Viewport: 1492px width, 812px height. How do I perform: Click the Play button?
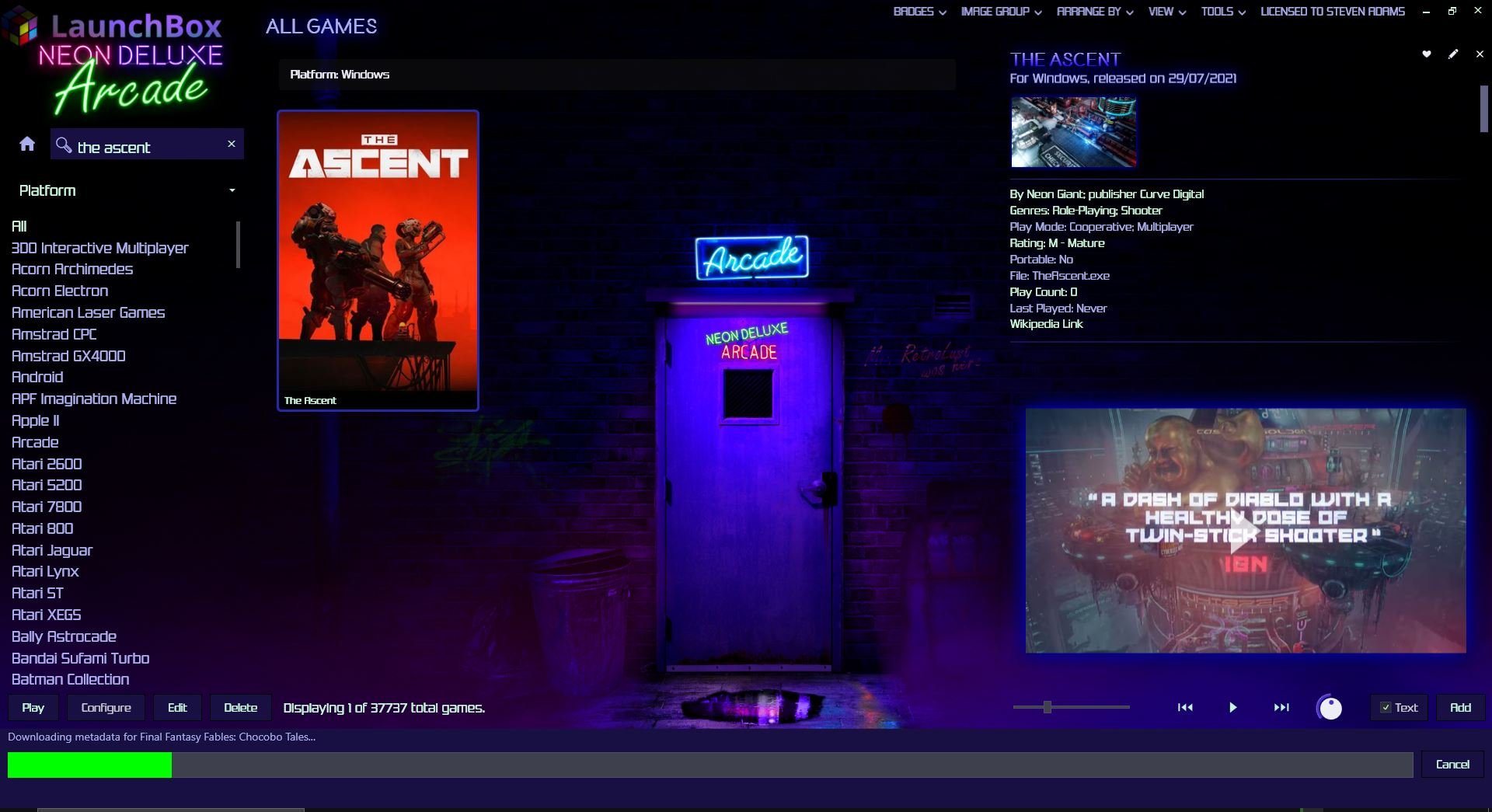33,708
